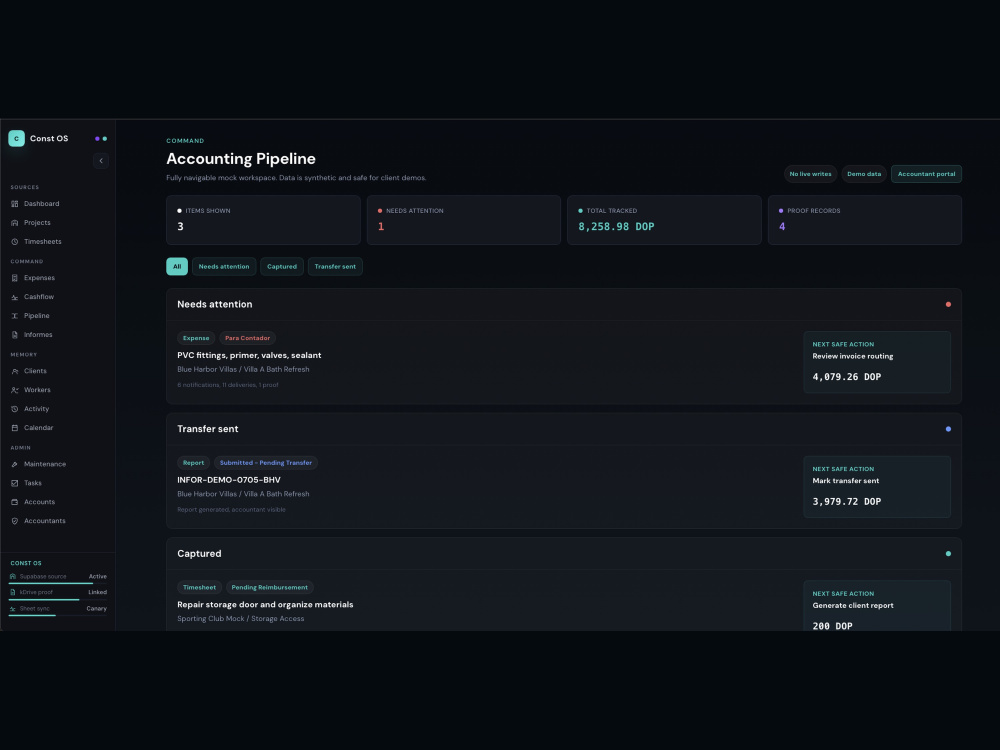Screen dimensions: 1000x750
Task: Click 'Repair storage door and organize materials'
Action: (x=265, y=605)
